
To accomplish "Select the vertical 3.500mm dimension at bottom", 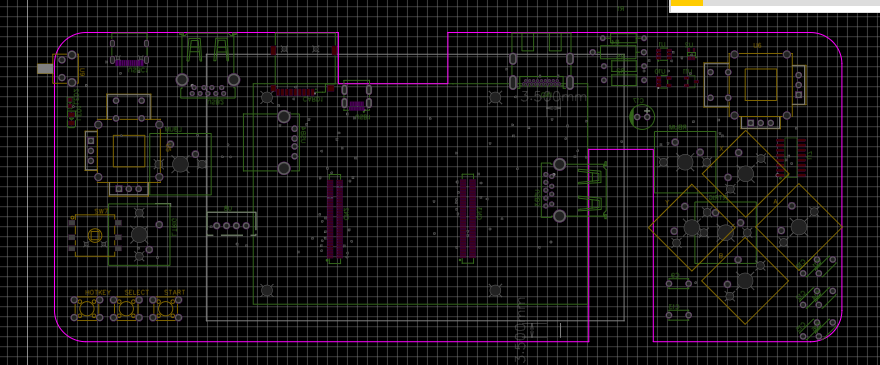I will (x=521, y=330).
